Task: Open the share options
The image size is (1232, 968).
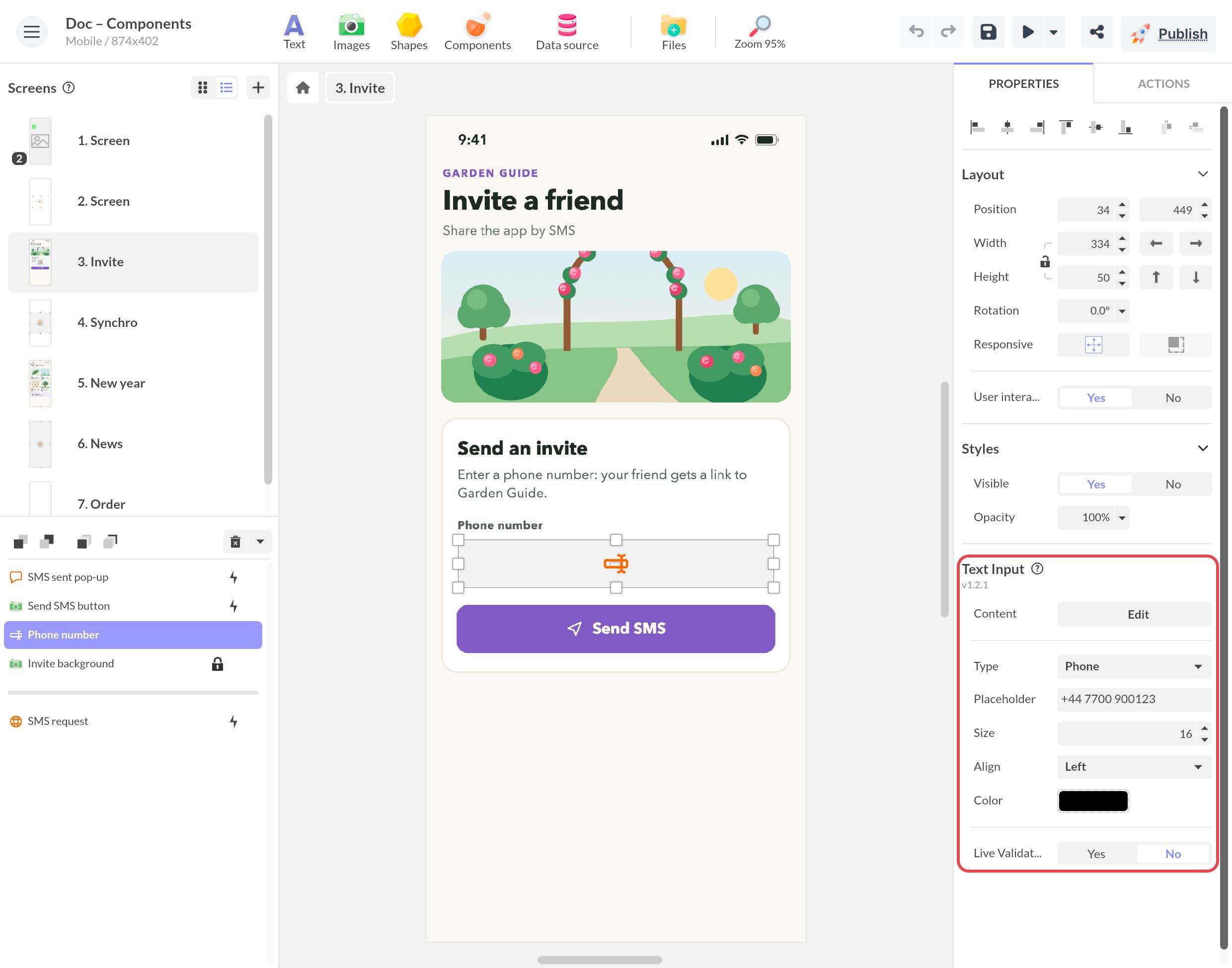Action: [1096, 32]
